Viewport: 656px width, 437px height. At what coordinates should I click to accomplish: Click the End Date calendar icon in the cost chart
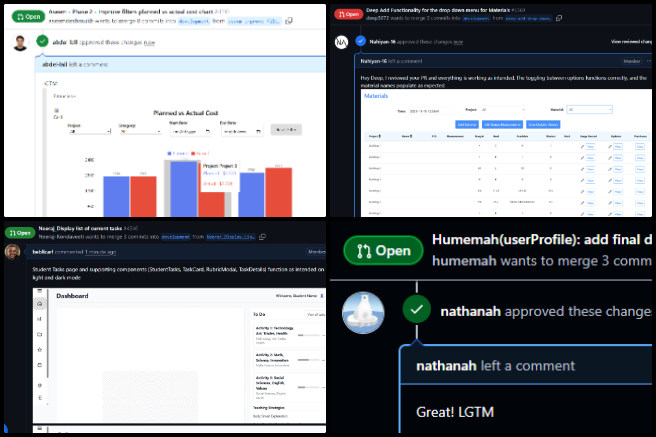coord(258,131)
